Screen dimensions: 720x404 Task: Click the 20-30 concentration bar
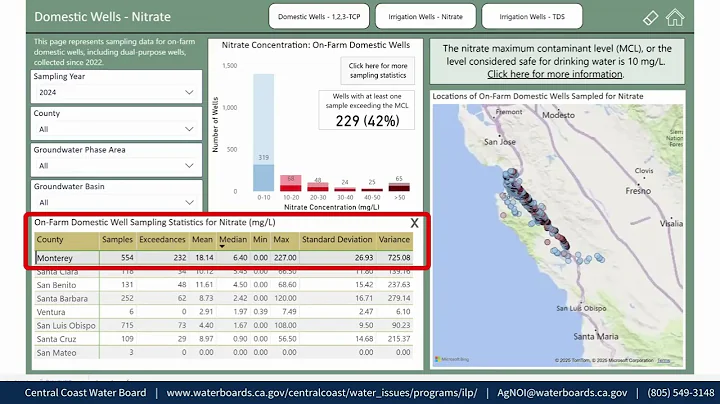point(318,187)
